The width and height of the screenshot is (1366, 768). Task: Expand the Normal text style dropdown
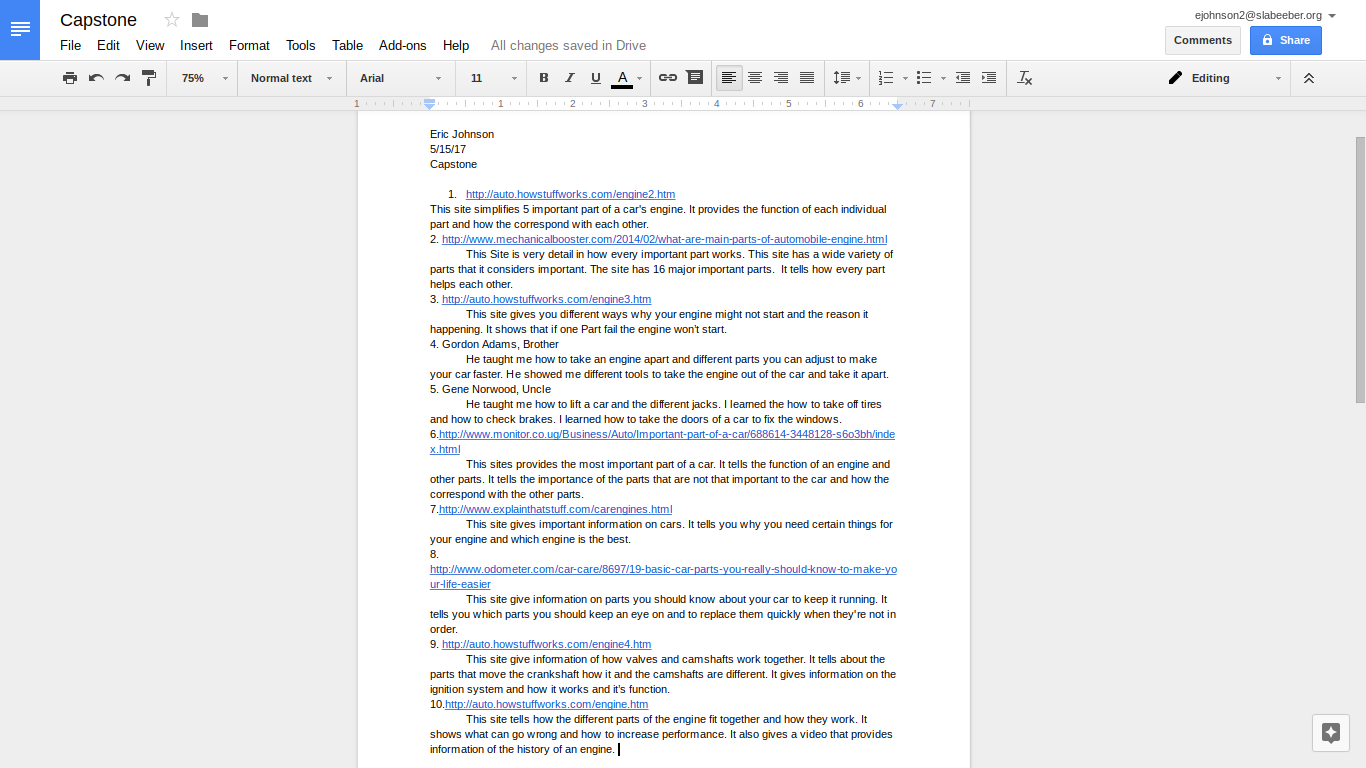(x=291, y=78)
